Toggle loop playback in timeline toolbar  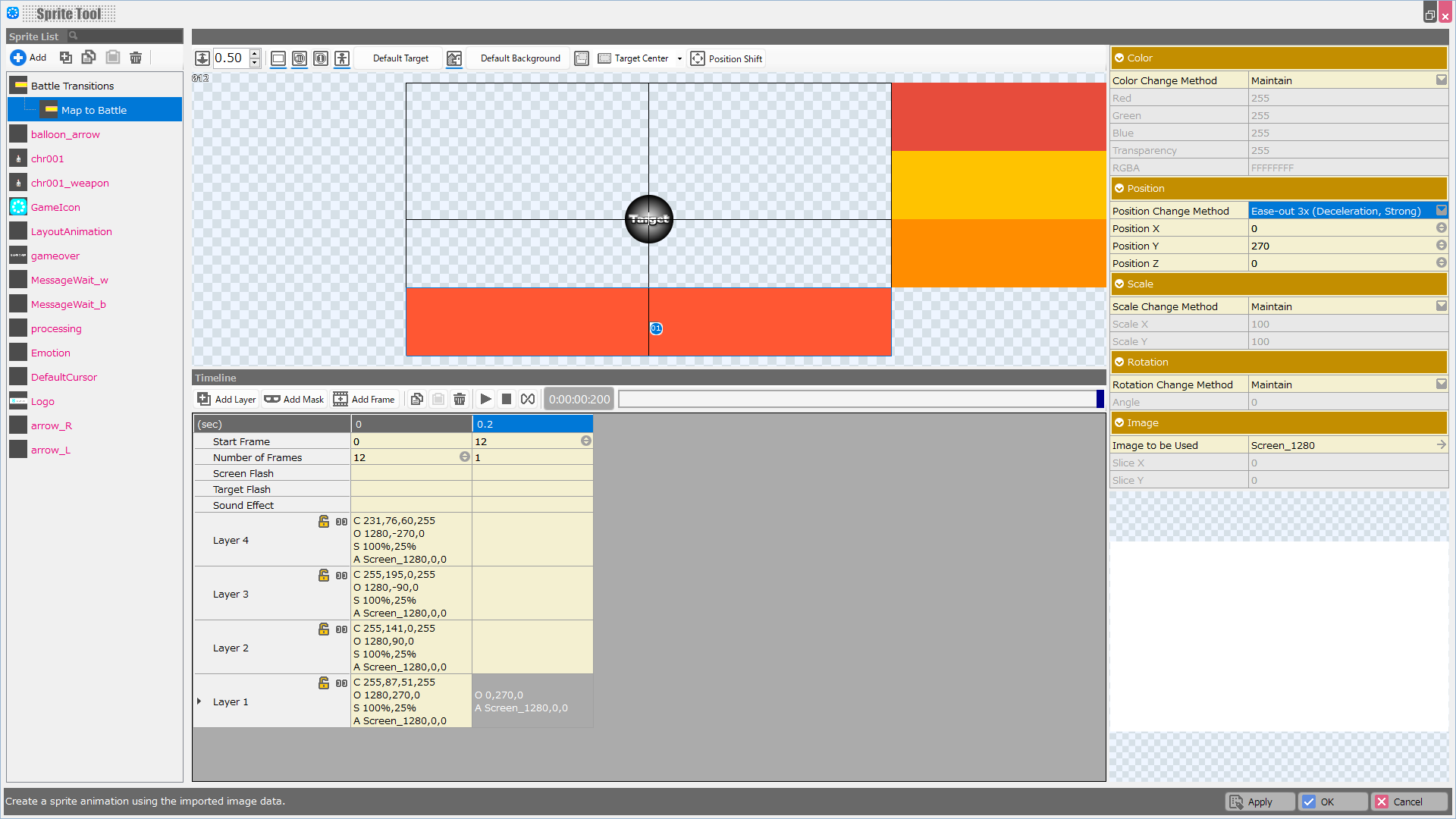[528, 399]
